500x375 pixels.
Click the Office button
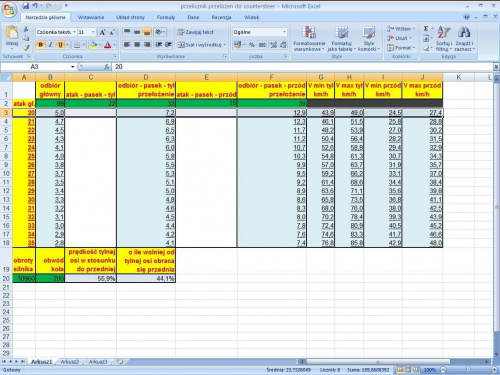[x=9, y=9]
